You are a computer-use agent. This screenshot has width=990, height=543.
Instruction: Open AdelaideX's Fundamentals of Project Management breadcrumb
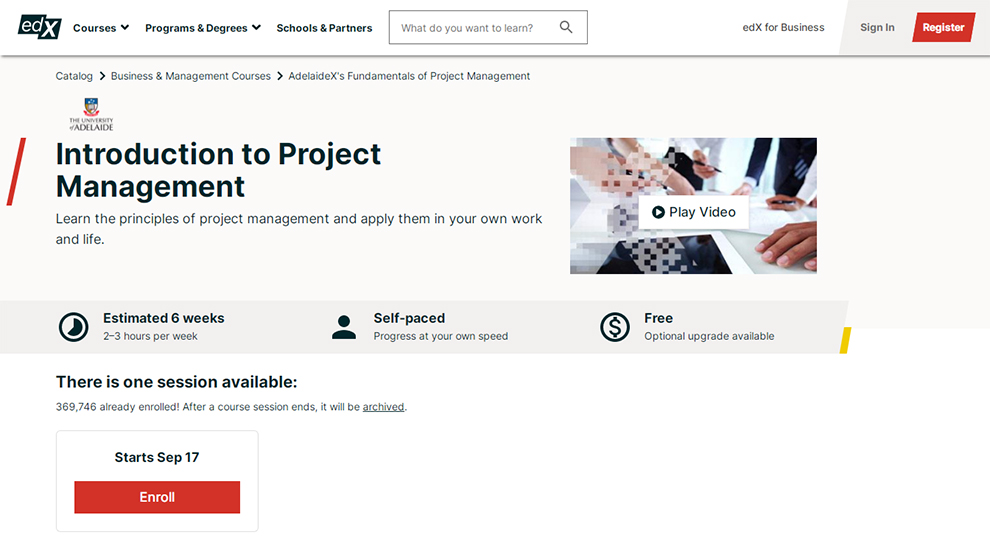409,76
